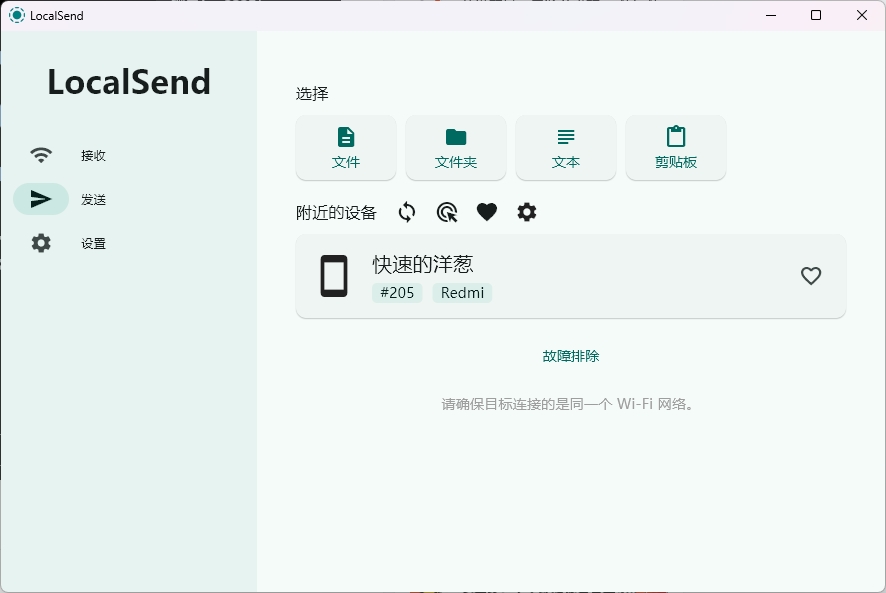The width and height of the screenshot is (886, 593).
Task: Click the paper plane send icon
Action: pos(41,199)
